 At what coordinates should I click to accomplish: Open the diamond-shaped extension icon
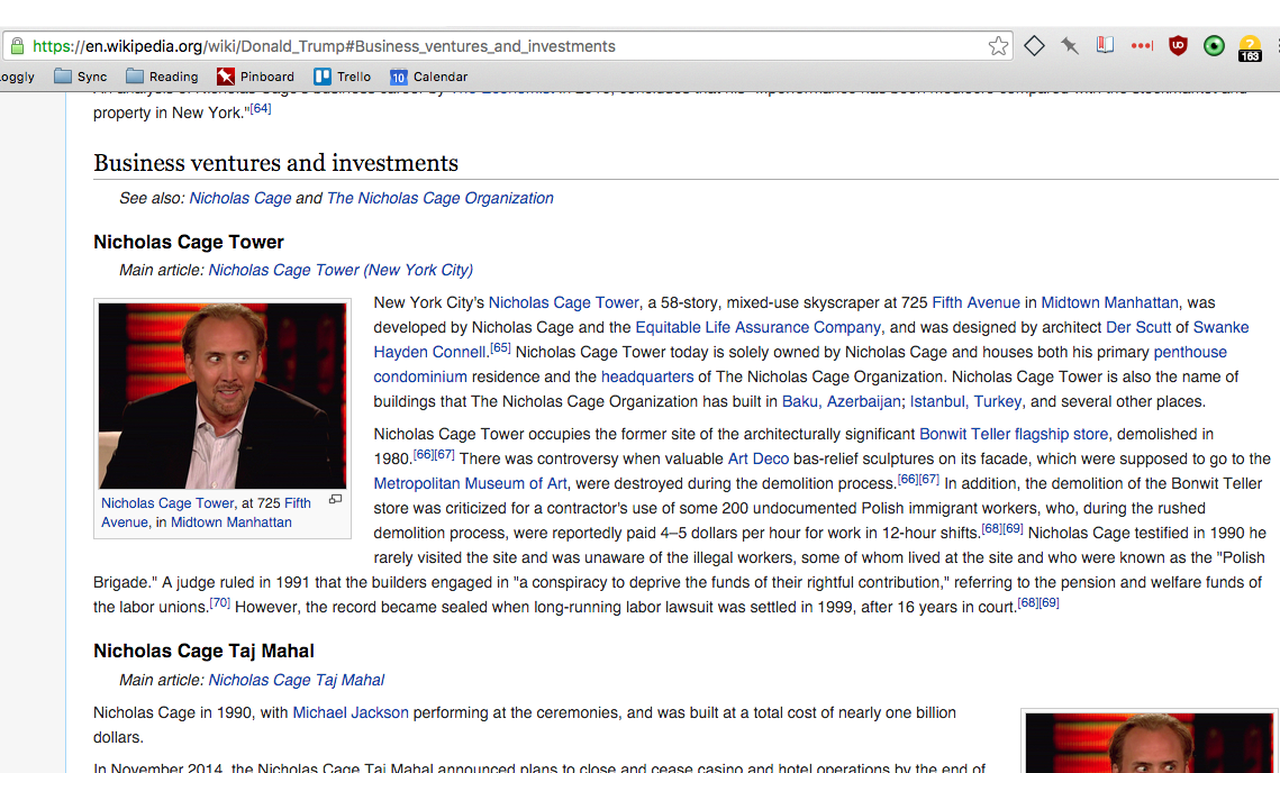tap(1035, 45)
